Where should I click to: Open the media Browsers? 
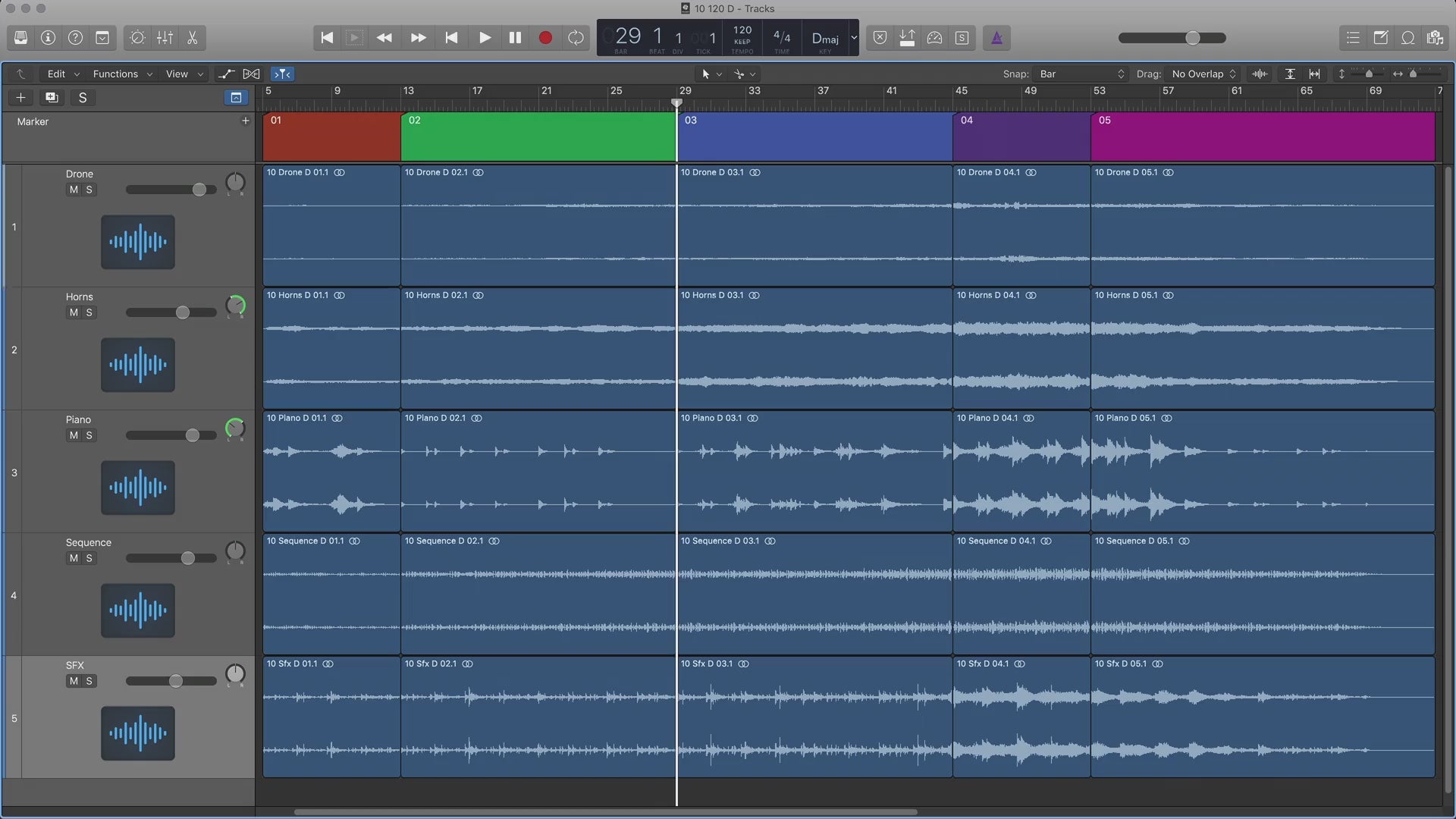point(1435,38)
